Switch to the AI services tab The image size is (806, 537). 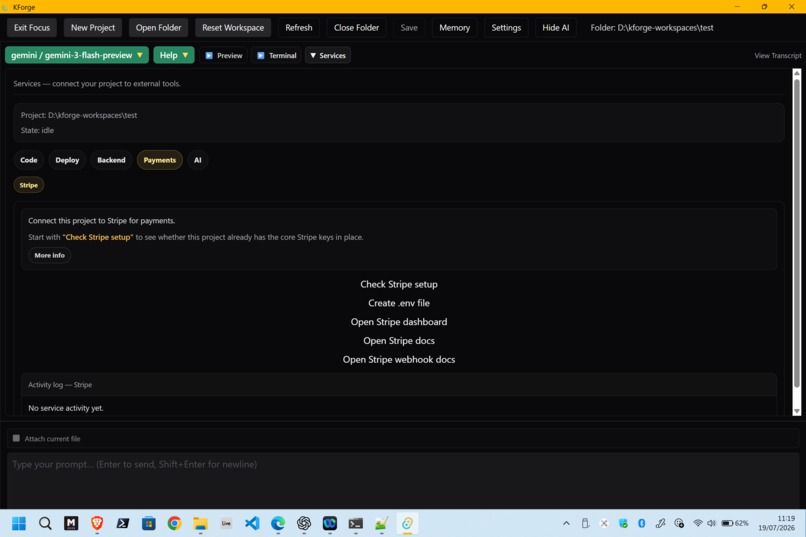click(197, 160)
